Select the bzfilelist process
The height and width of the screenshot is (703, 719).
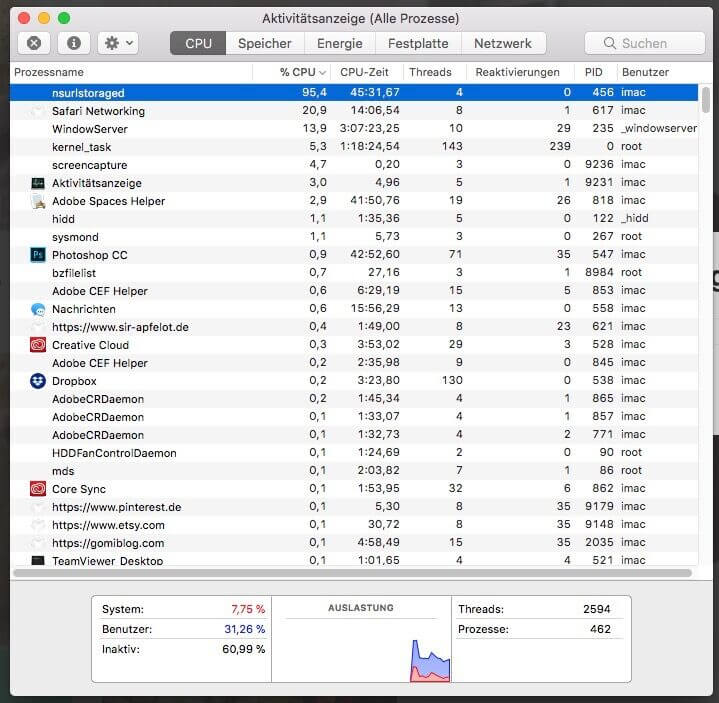pyautogui.click(x=74, y=273)
